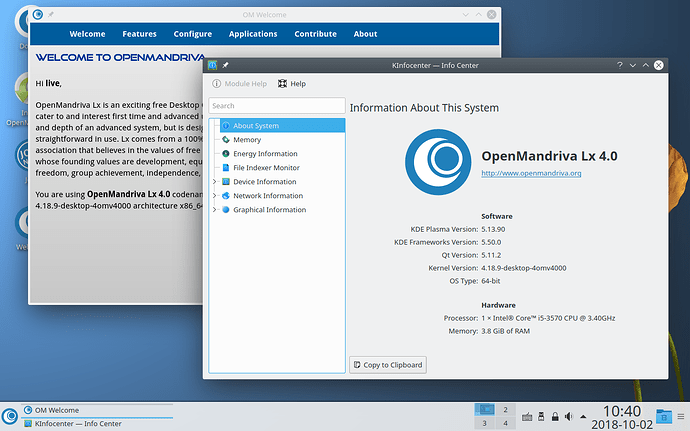Image resolution: width=690 pixels, height=431 pixels.
Task: Switch to Features tab in OM Welcome
Action: 139,34
